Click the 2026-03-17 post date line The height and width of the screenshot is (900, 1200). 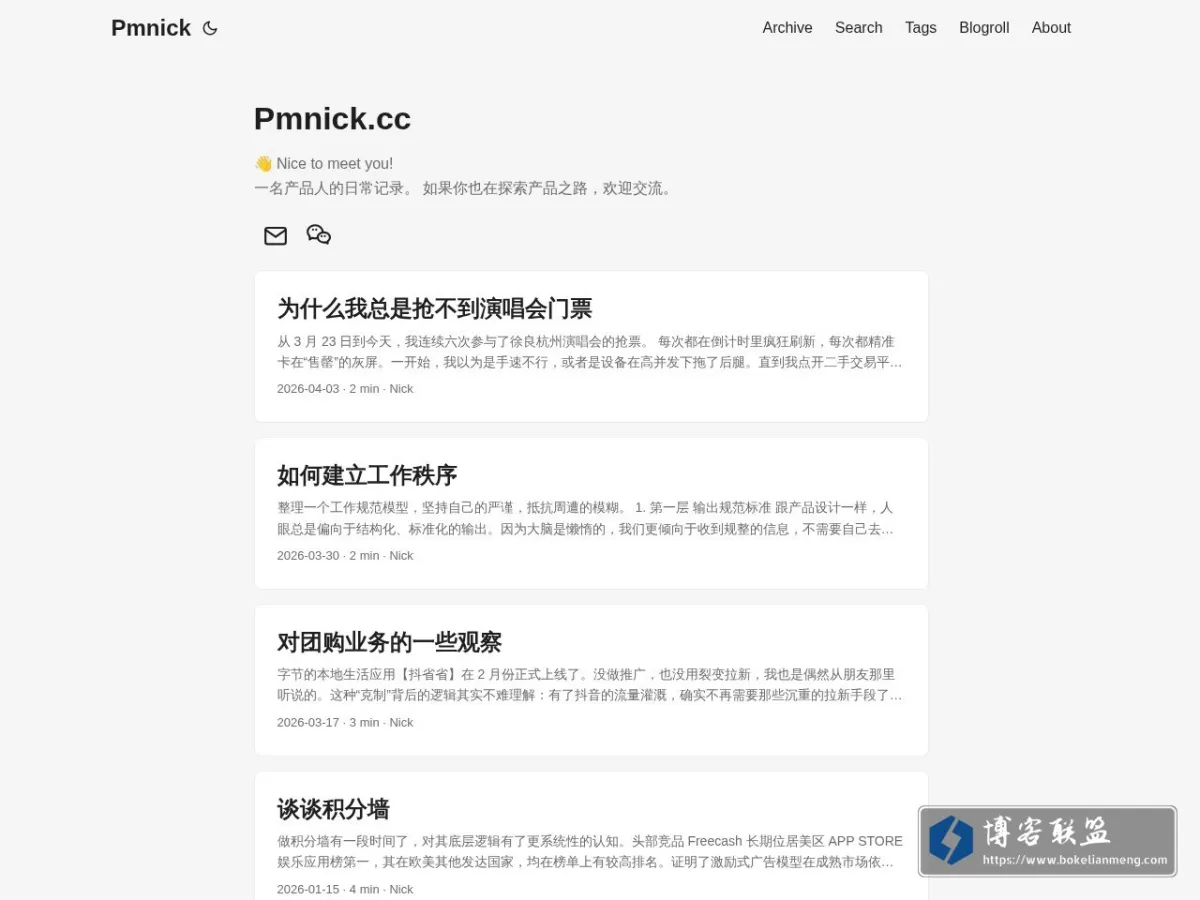pos(345,723)
